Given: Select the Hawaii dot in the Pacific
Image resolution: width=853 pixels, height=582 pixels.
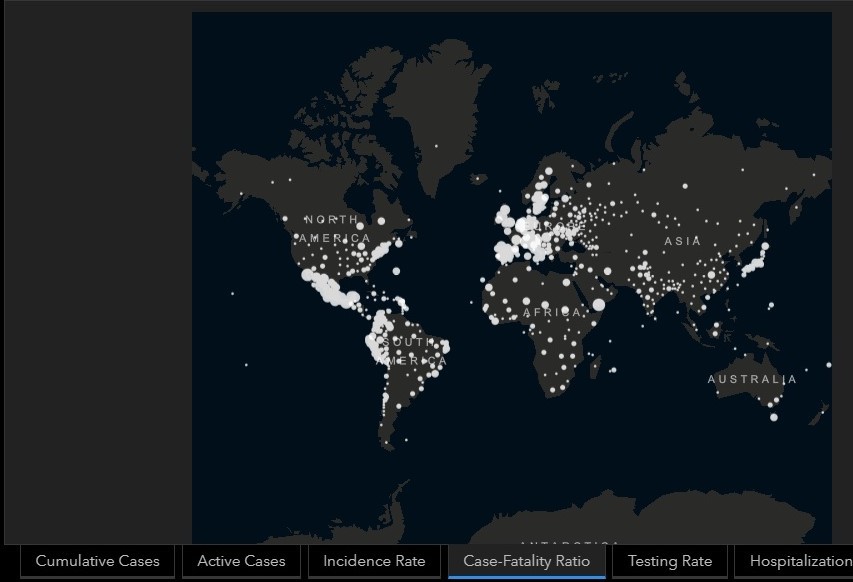Looking at the screenshot, I should pyautogui.click(x=233, y=294).
